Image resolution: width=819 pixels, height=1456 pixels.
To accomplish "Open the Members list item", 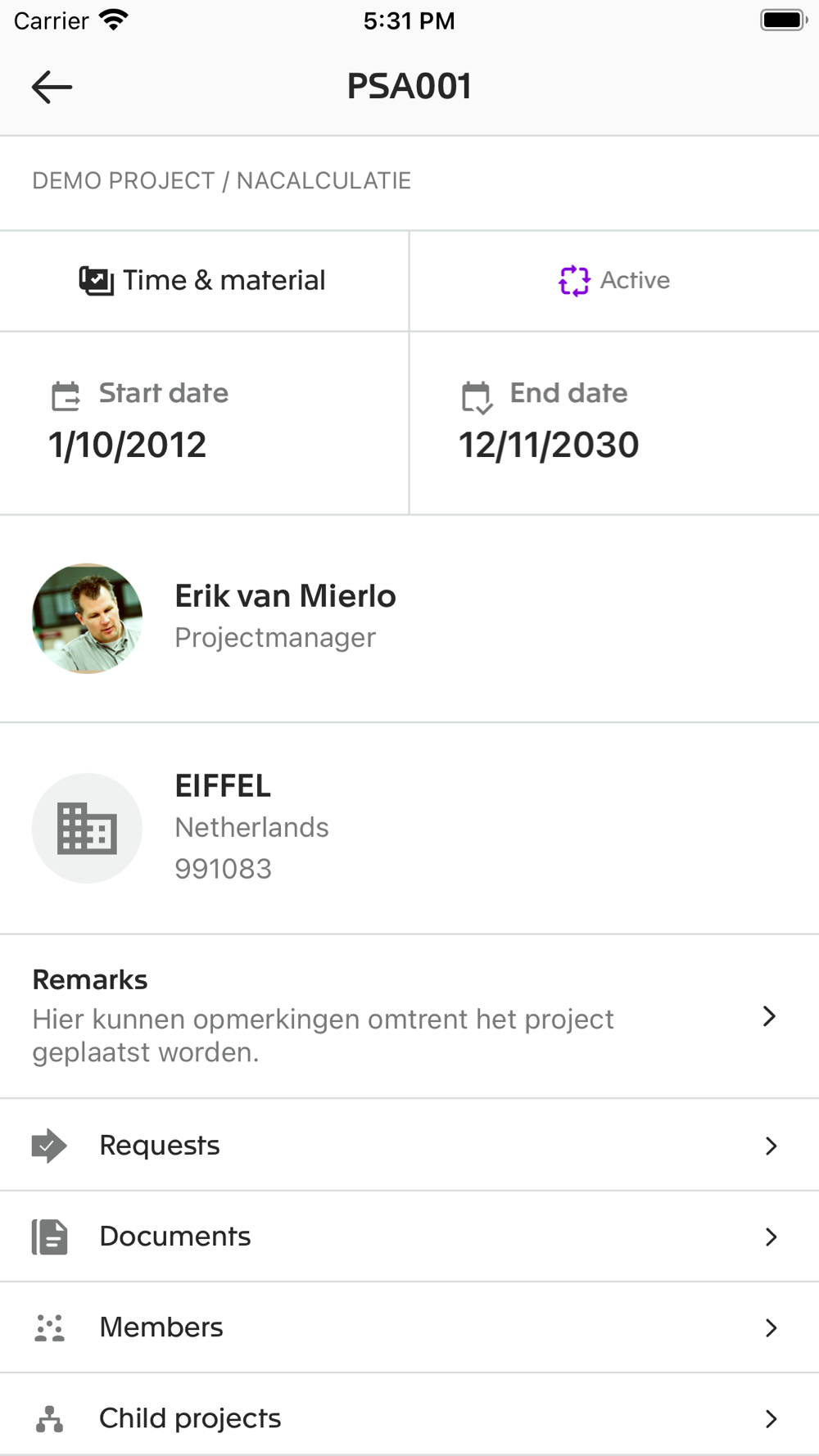I will [x=161, y=1327].
